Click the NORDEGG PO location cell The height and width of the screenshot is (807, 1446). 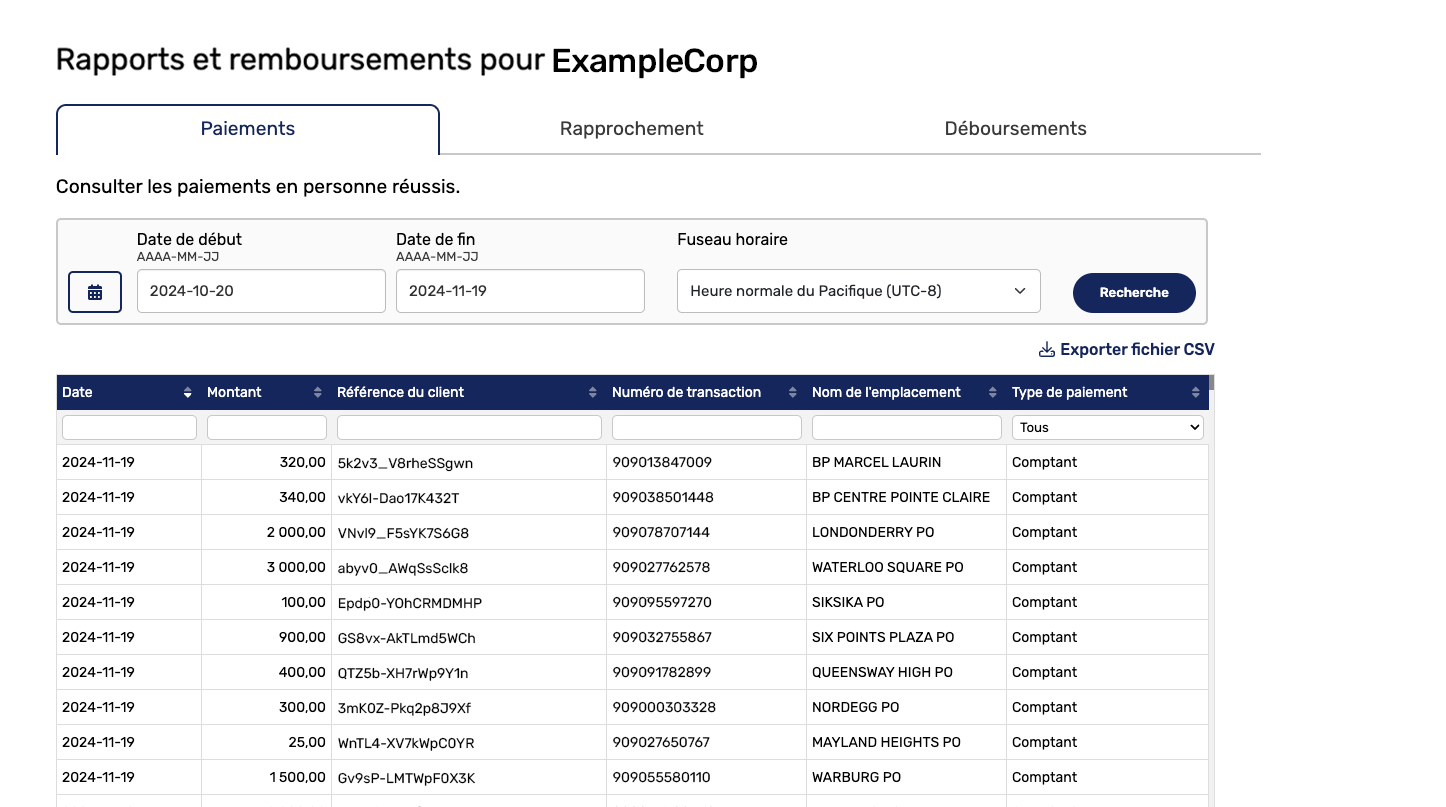[907, 707]
